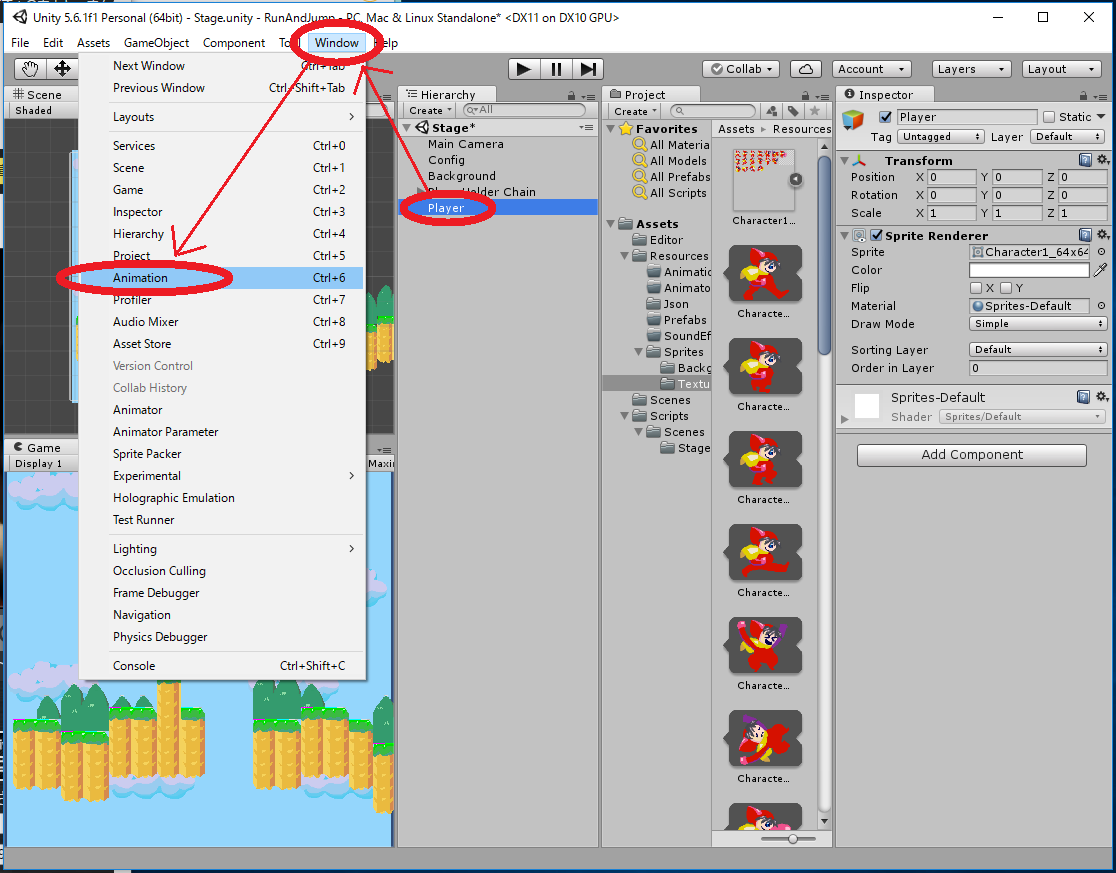The image size is (1116, 873).
Task: Select the Character1 sprite sheet thumbnail
Action: [x=763, y=179]
